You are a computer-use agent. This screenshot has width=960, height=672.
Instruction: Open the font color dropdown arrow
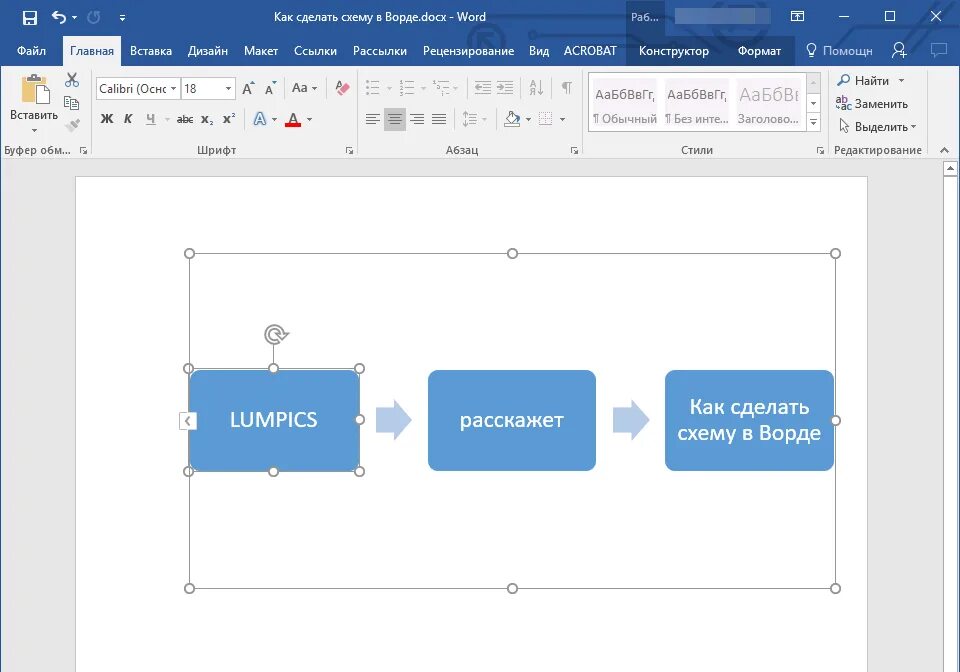point(309,119)
